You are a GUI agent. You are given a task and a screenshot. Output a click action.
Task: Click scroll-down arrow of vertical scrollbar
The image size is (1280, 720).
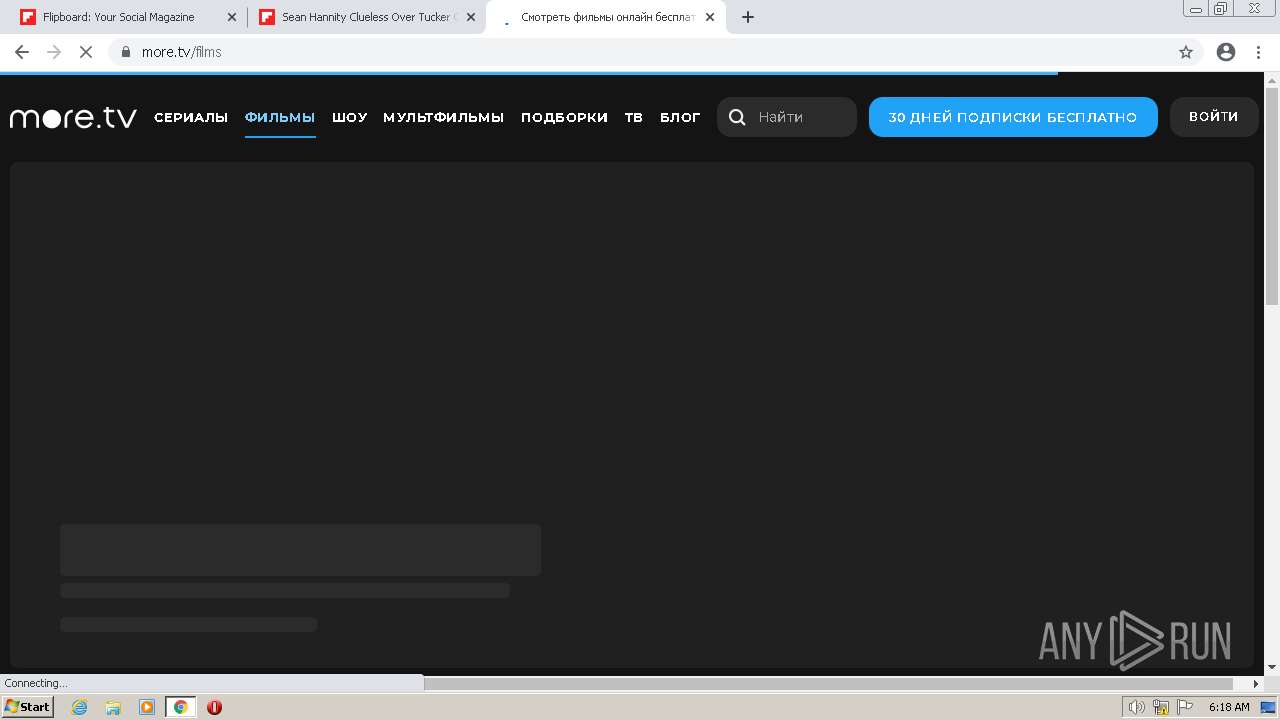pos(1272,667)
